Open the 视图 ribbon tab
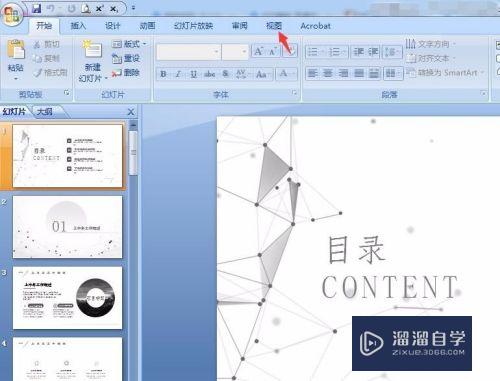 274,26
